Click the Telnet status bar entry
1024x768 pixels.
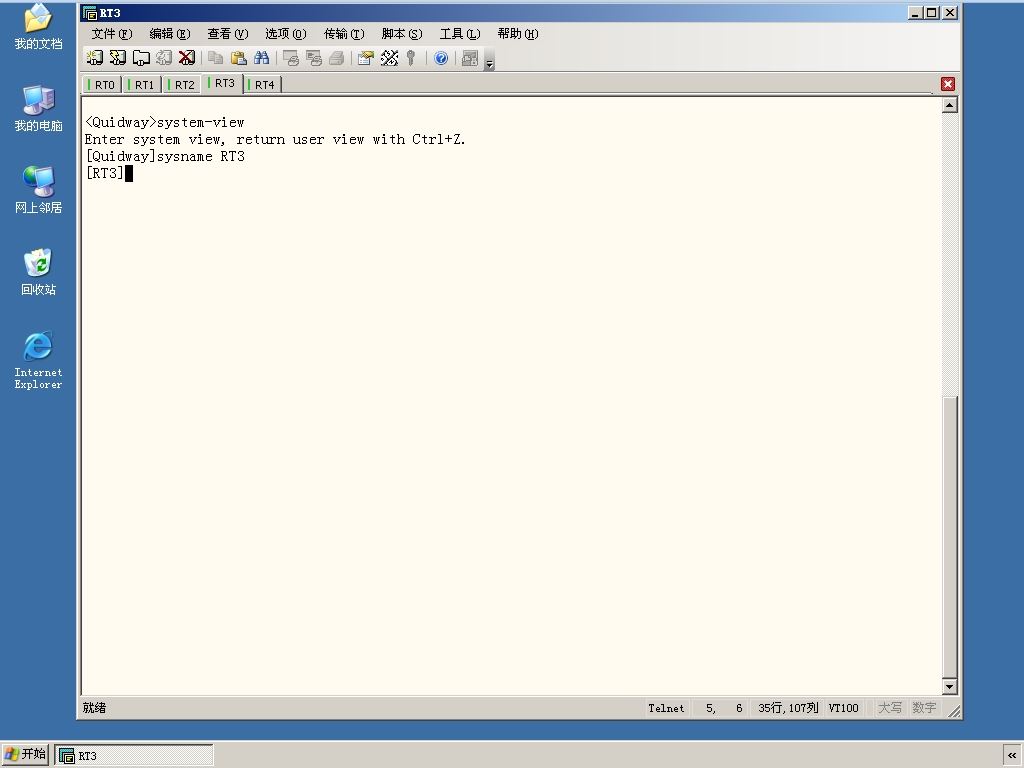pyautogui.click(x=666, y=708)
